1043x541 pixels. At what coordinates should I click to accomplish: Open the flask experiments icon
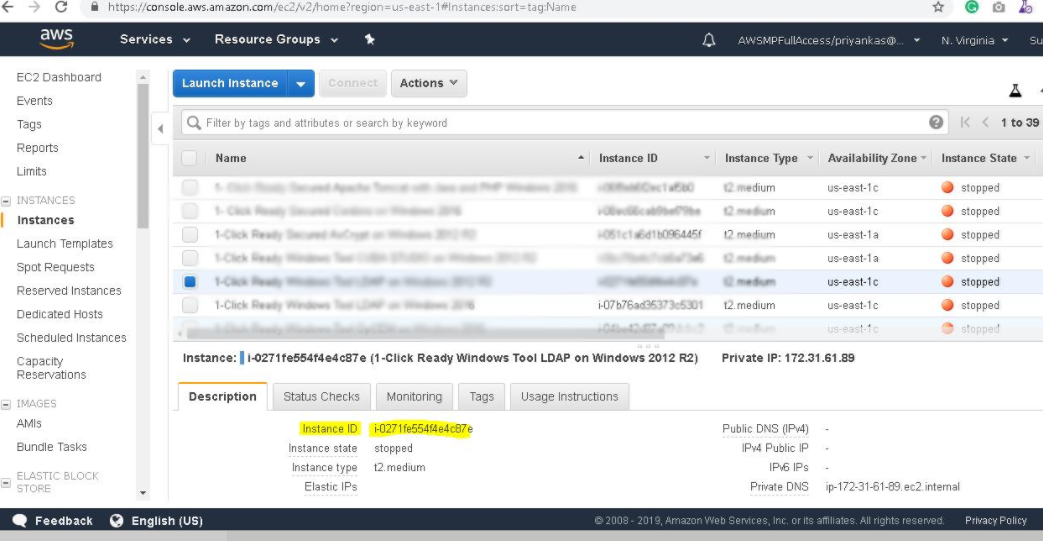click(1015, 90)
